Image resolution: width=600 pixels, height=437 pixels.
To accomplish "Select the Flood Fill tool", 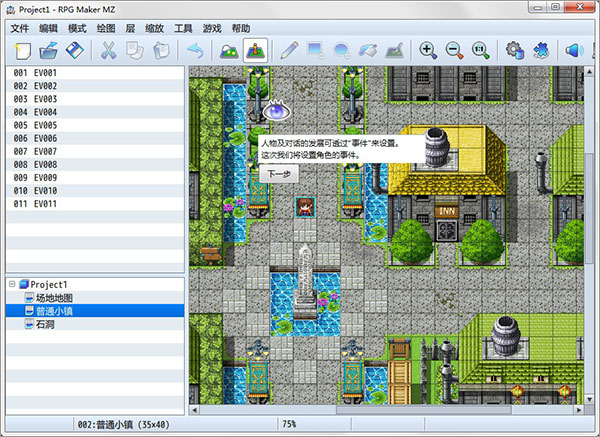I will pyautogui.click(x=368, y=51).
